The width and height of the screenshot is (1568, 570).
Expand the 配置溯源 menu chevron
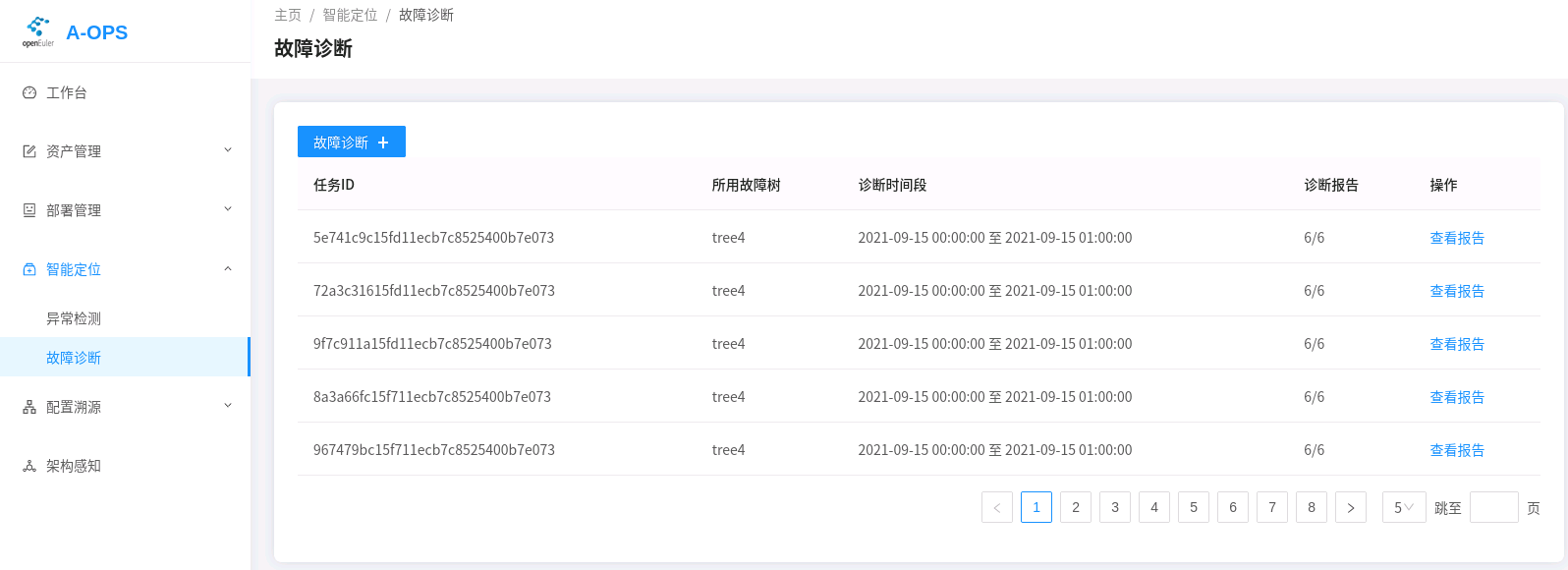click(228, 406)
